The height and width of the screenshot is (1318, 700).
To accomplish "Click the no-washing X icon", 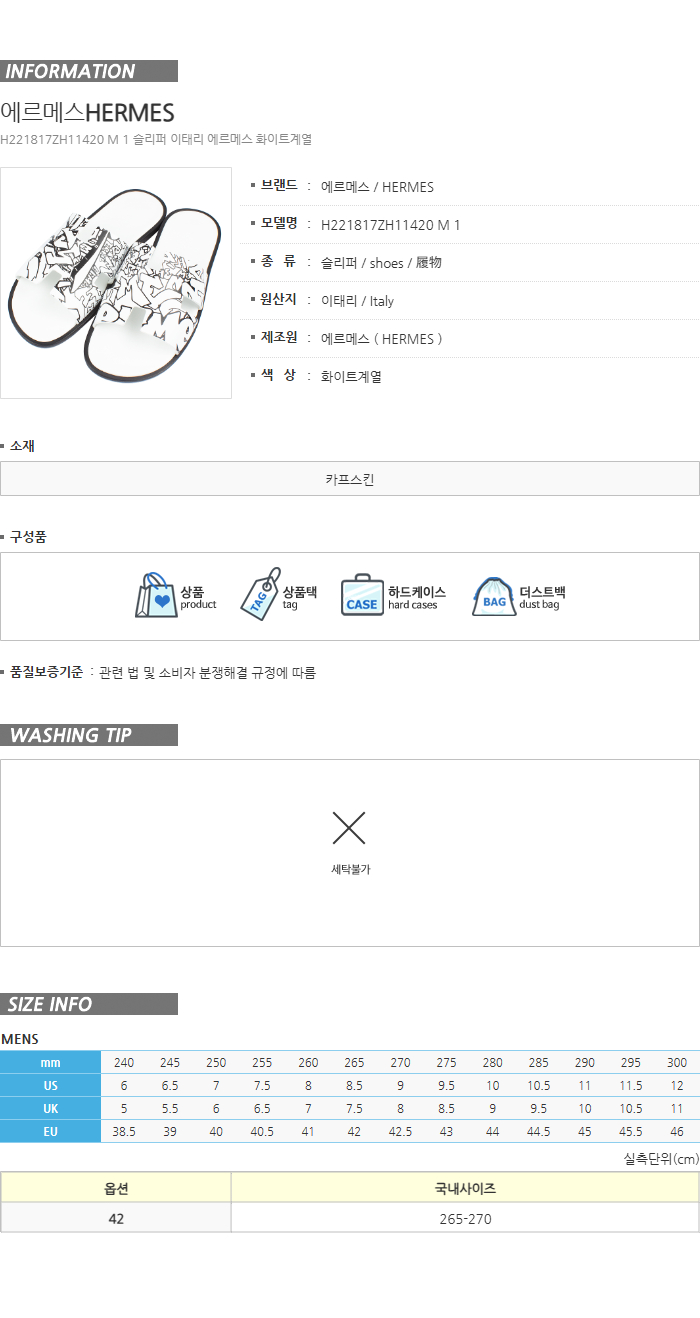I will click(349, 828).
